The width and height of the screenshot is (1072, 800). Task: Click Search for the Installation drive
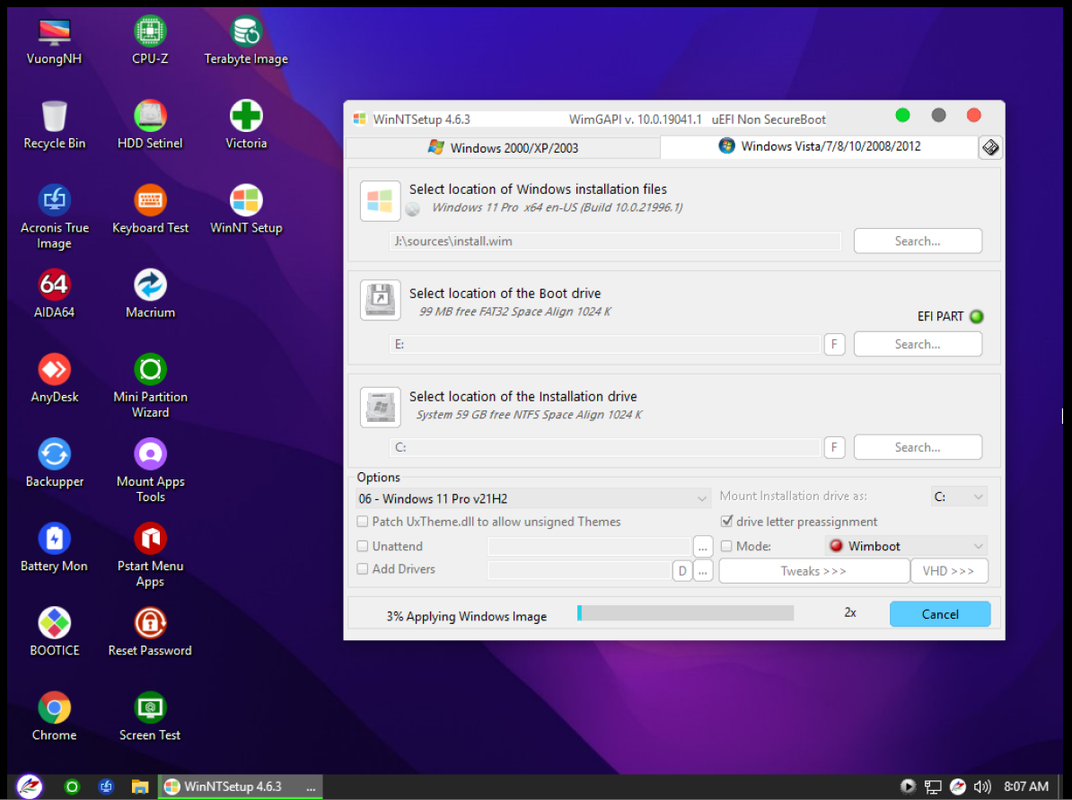pyautogui.click(x=917, y=447)
